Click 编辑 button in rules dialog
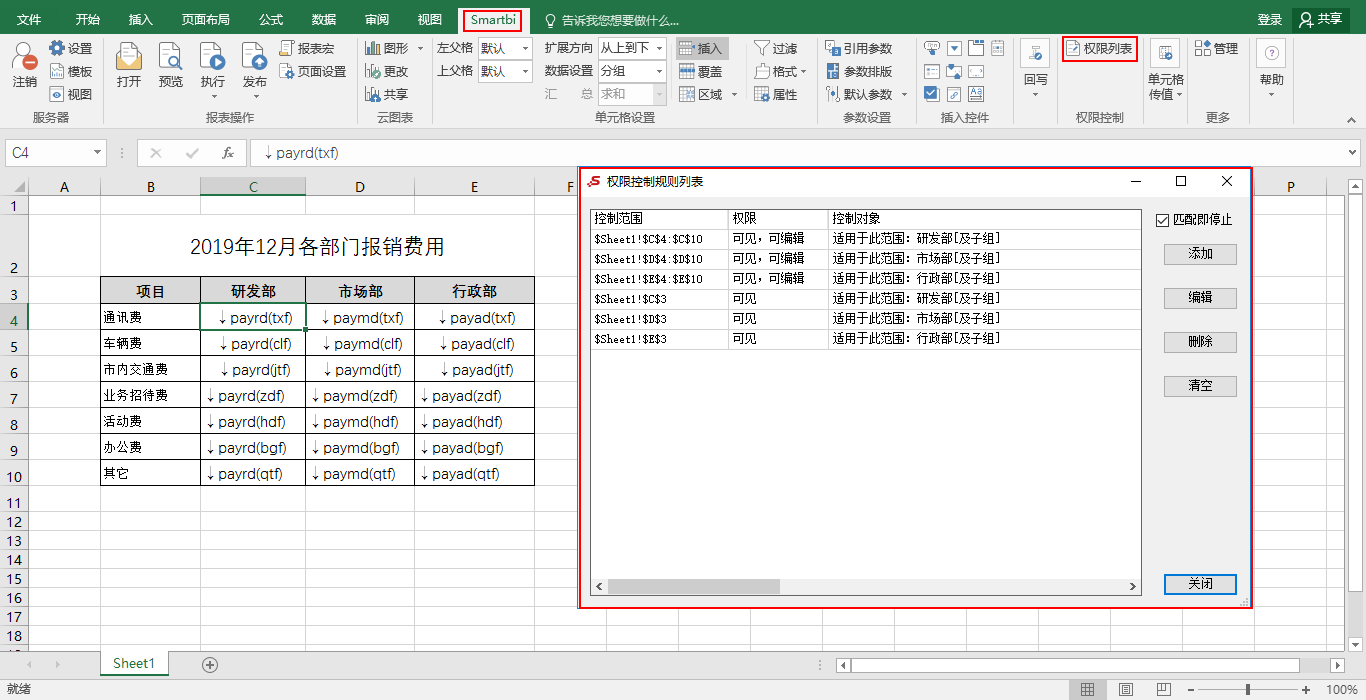This screenshot has height=700, width=1366. coord(1200,298)
